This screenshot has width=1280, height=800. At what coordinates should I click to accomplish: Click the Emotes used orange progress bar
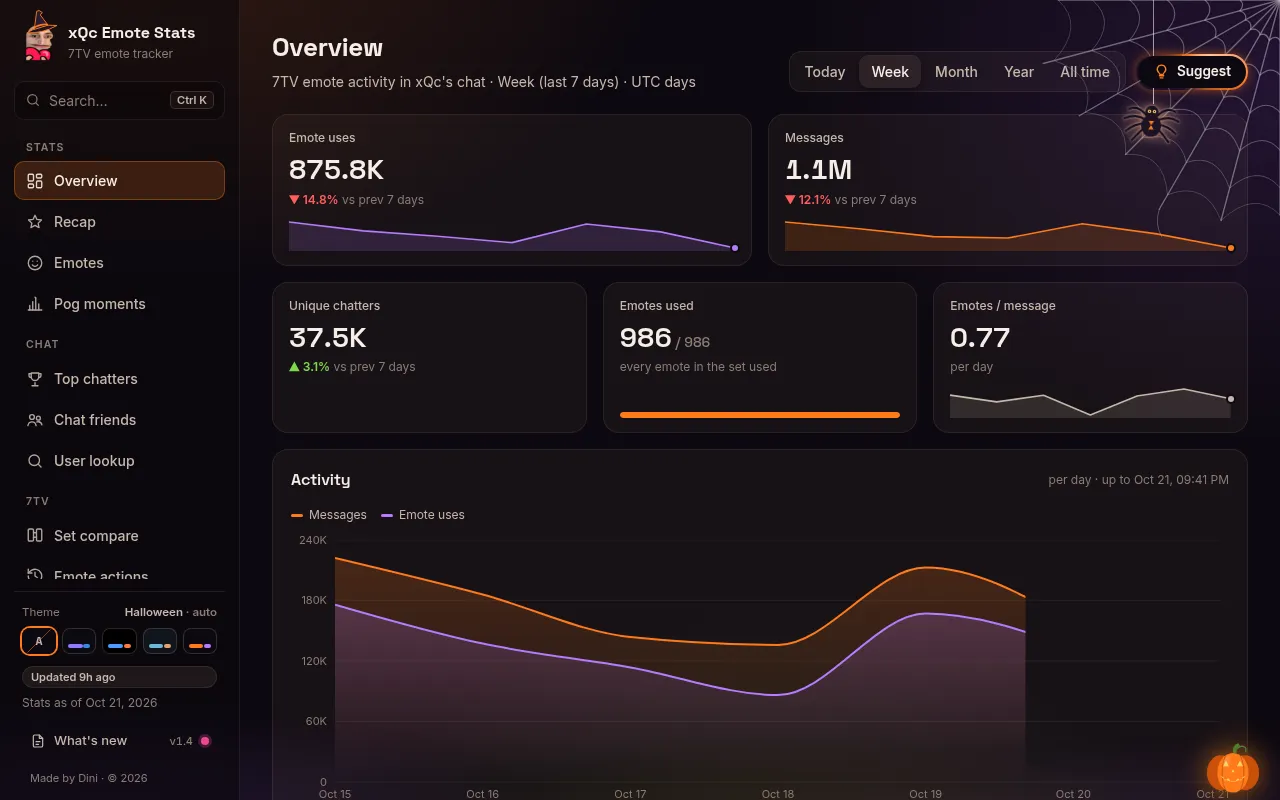point(760,414)
